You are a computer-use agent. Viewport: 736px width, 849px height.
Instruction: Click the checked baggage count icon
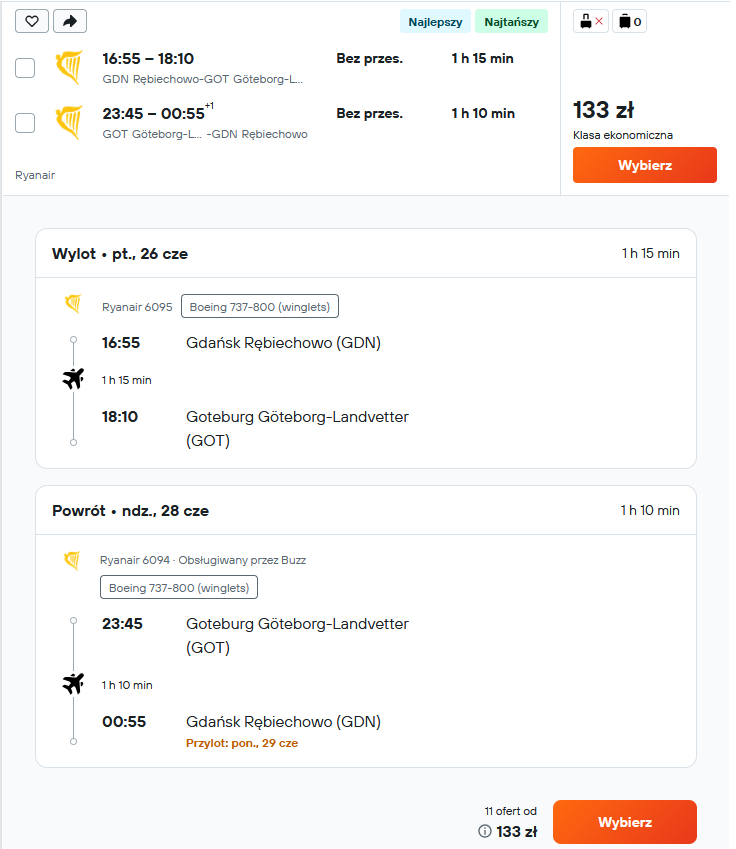(629, 22)
